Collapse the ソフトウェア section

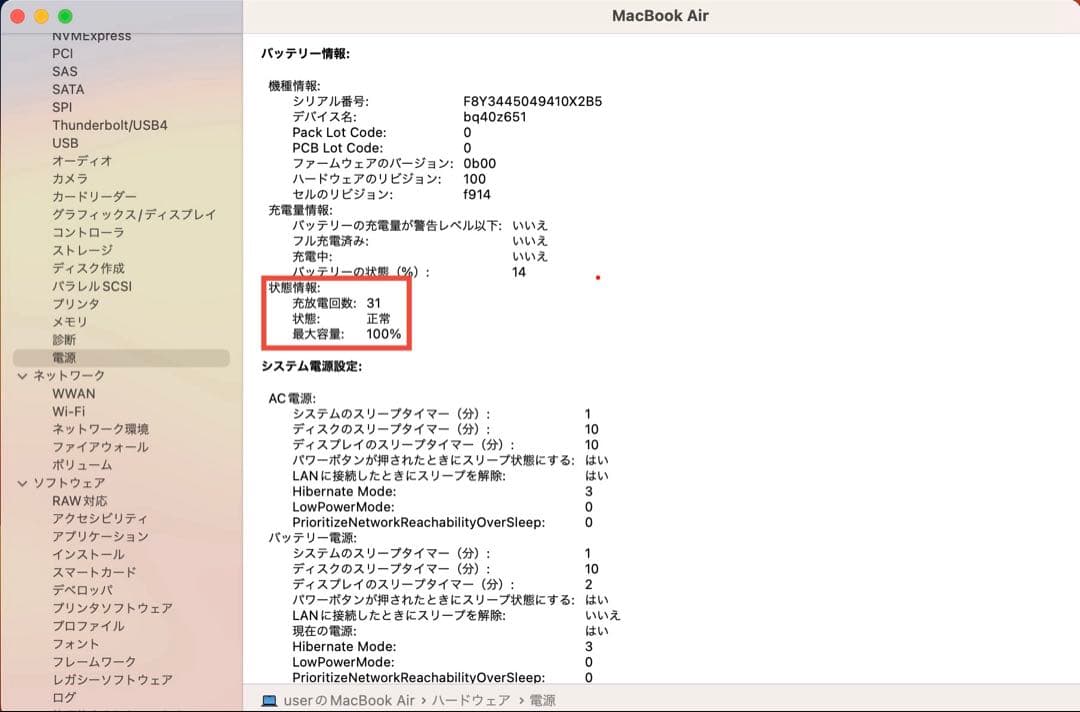(22, 482)
